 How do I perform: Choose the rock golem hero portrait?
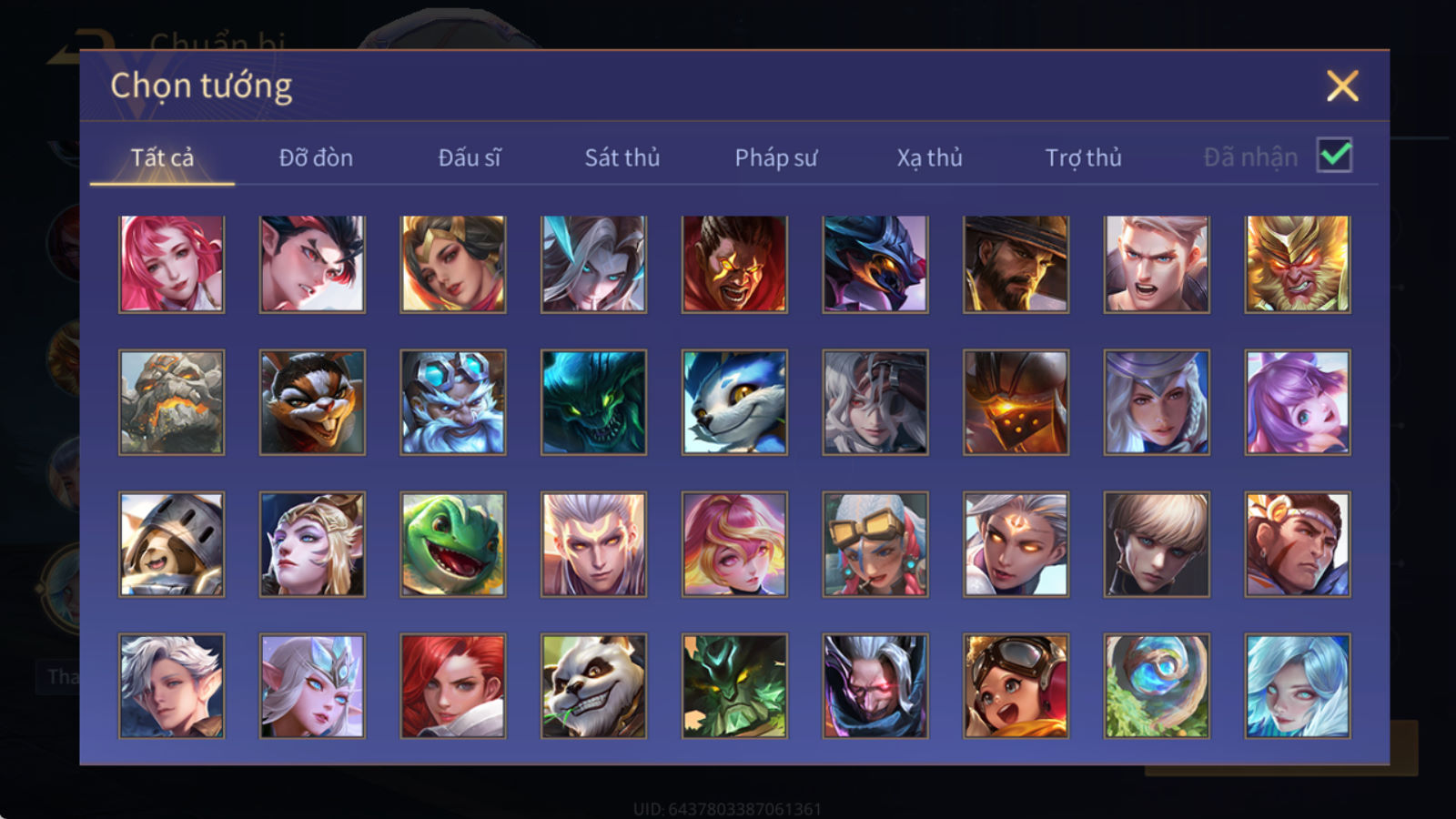pyautogui.click(x=171, y=402)
